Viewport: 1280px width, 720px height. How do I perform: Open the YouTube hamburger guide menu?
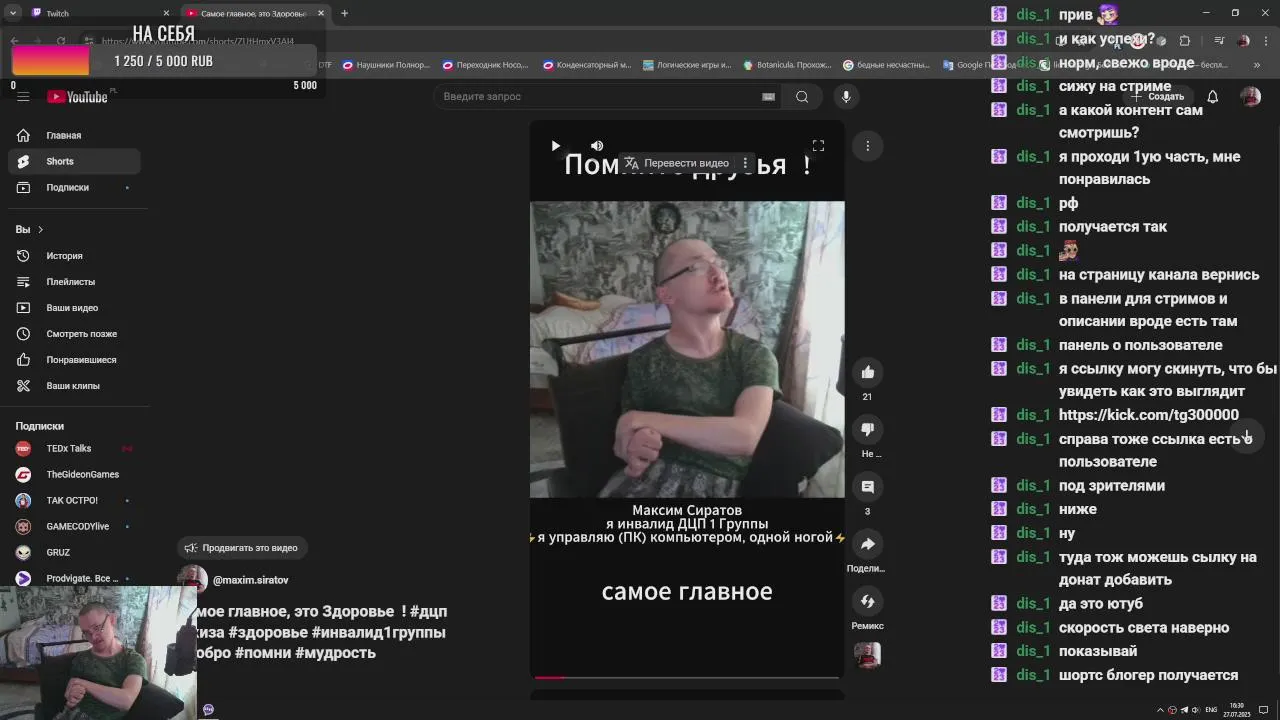click(23, 97)
